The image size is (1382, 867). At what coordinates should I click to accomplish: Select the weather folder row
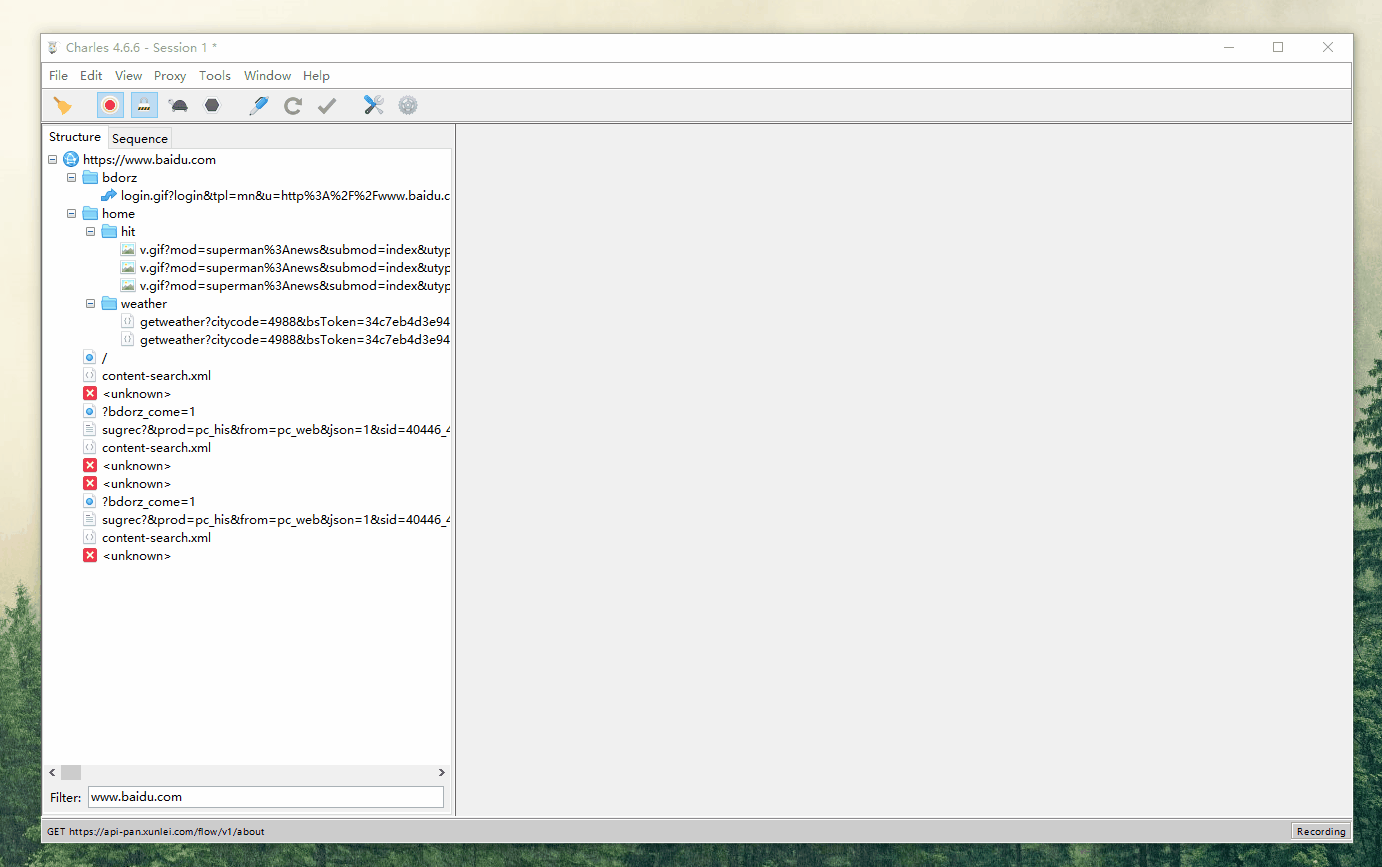pyautogui.click(x=134, y=304)
